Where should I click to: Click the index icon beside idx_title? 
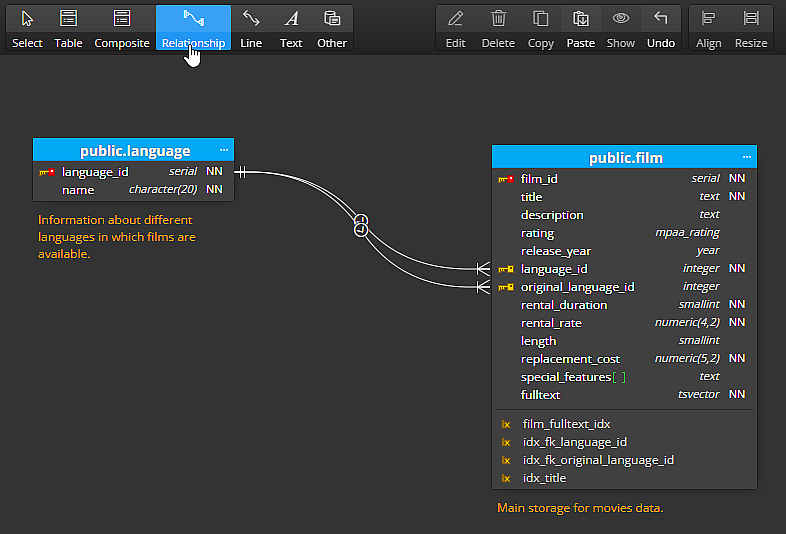(506, 479)
